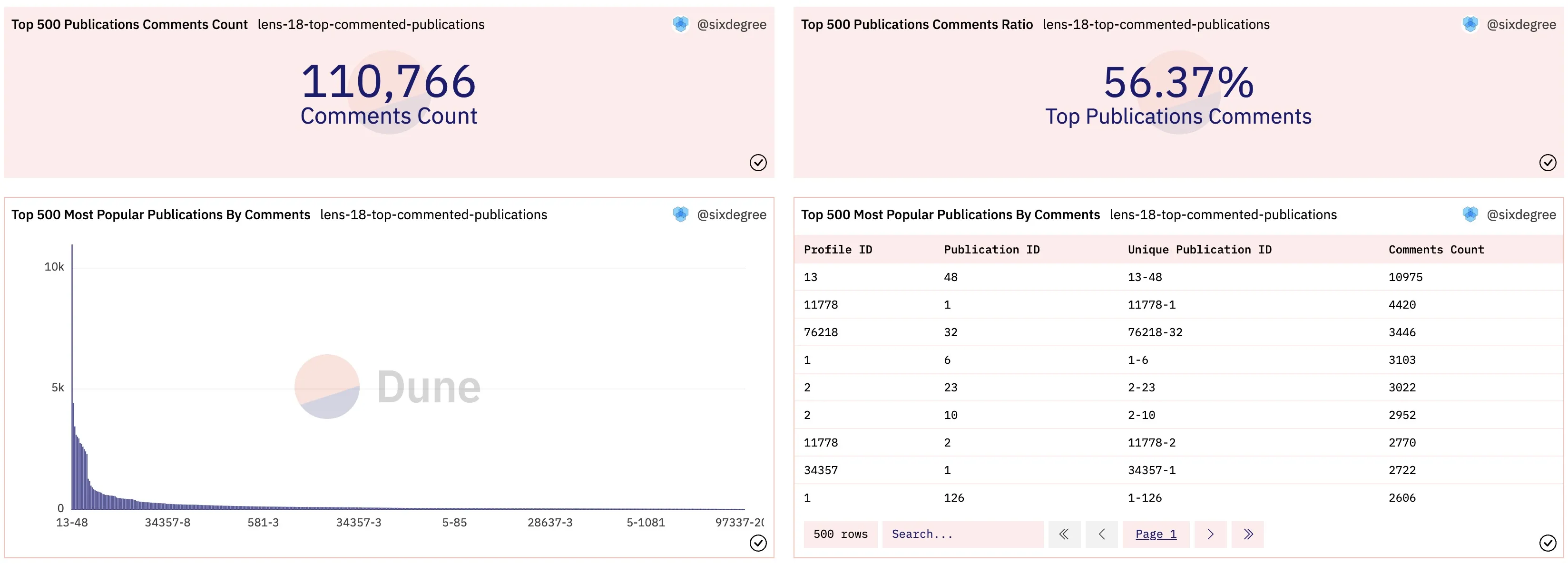This screenshot has width=1568, height=564.
Task: Select unique publication ID 1-6 cell
Action: pyautogui.click(x=1138, y=360)
